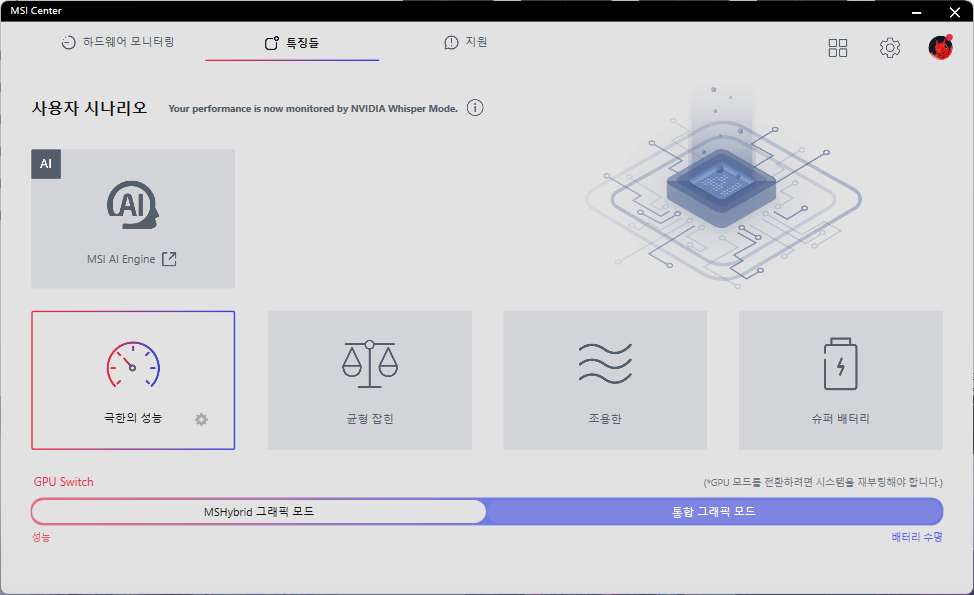Click the 사용자 시나리오 heading
Screen dimensions: 974x595
(x=89, y=108)
